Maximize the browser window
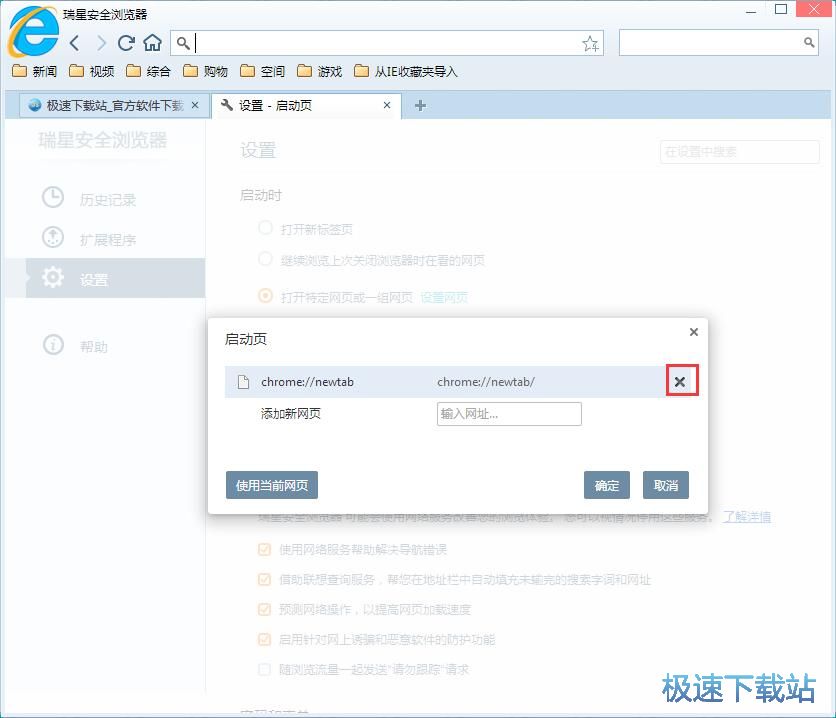The height and width of the screenshot is (718, 836). (781, 9)
